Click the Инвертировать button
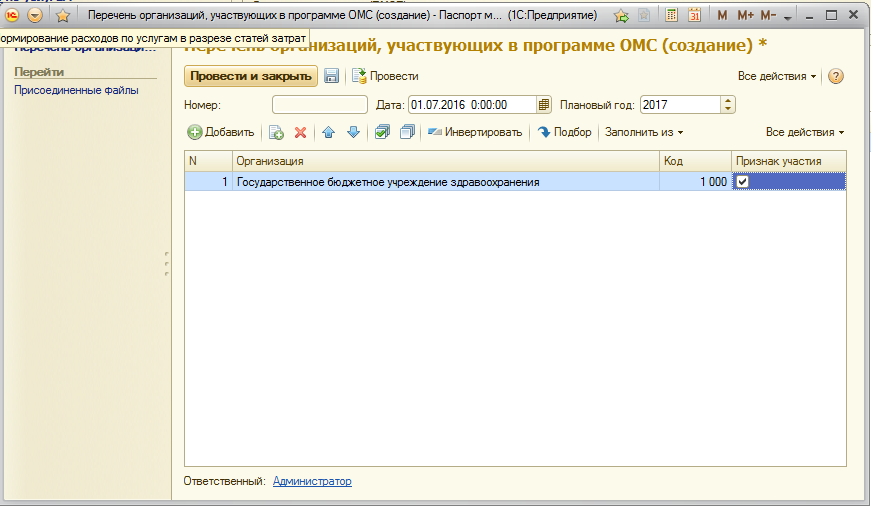Image resolution: width=871 pixels, height=506 pixels. coord(474,132)
